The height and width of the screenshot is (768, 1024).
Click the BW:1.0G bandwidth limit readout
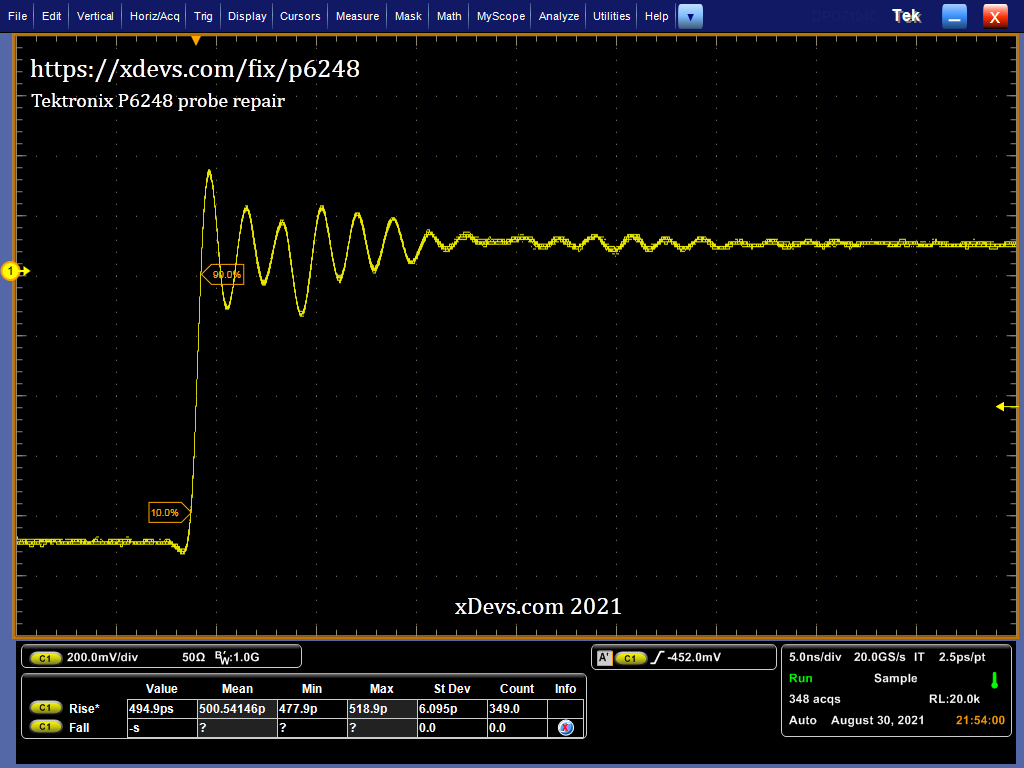pos(238,657)
